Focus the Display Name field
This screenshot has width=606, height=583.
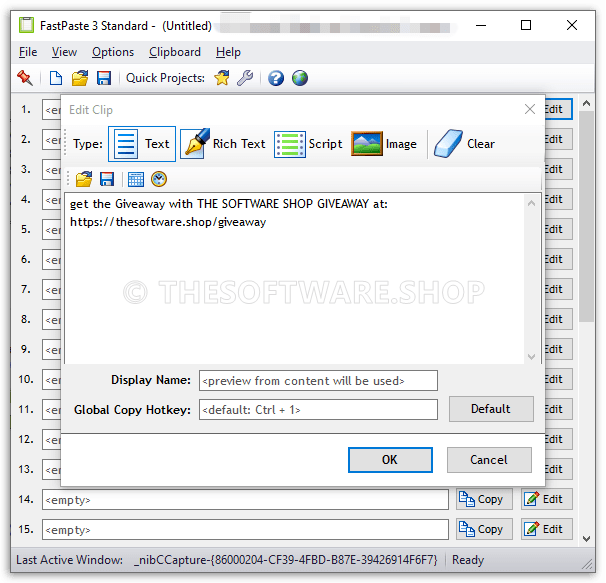[x=318, y=381]
